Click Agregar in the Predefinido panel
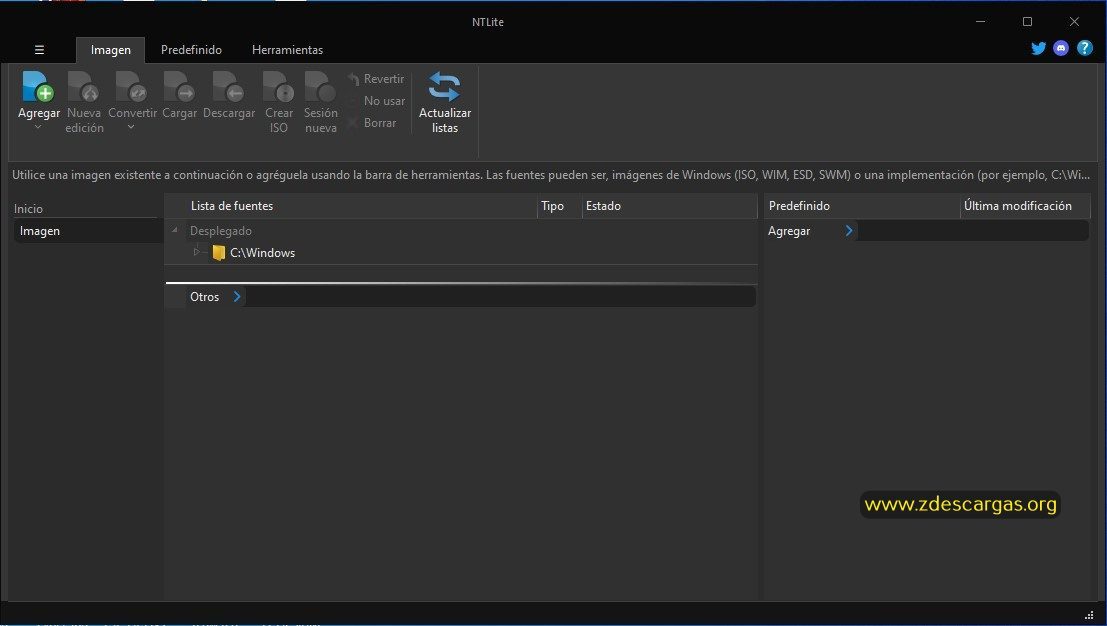This screenshot has height=626, width=1107. [789, 231]
